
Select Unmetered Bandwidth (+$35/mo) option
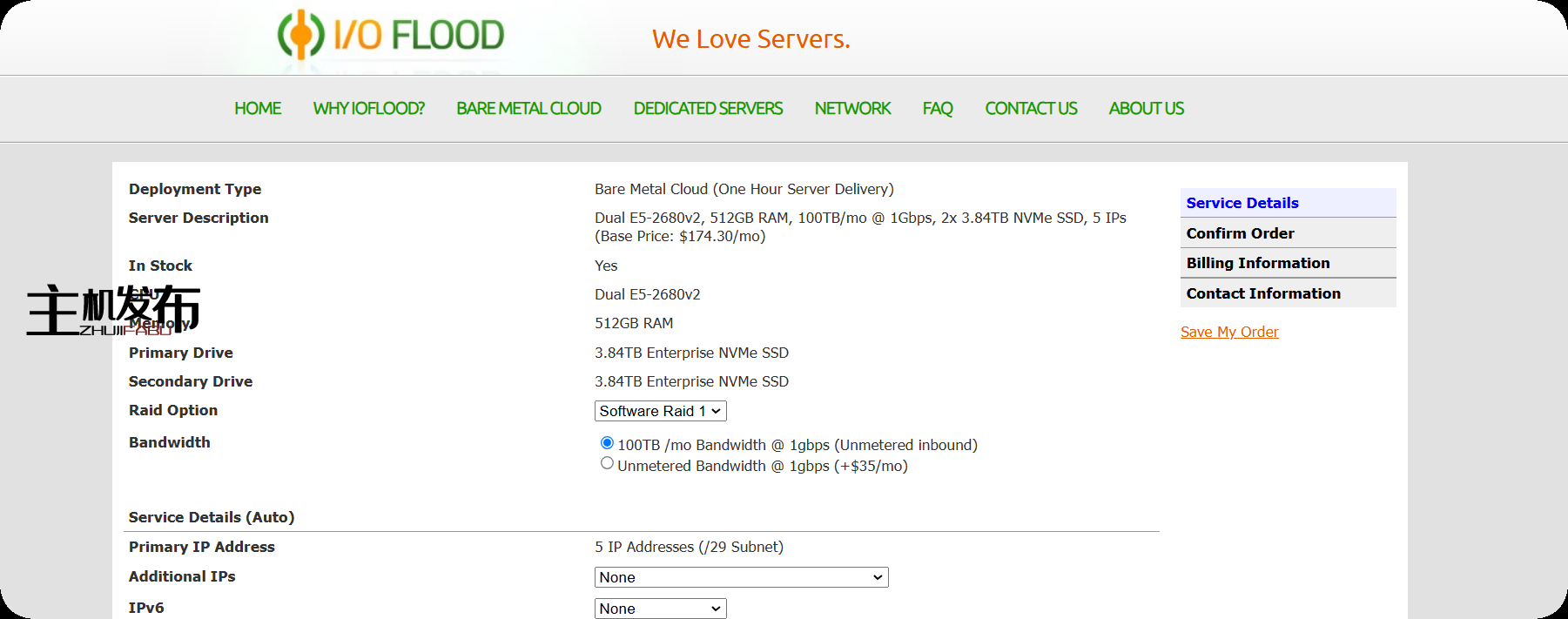pyautogui.click(x=607, y=464)
